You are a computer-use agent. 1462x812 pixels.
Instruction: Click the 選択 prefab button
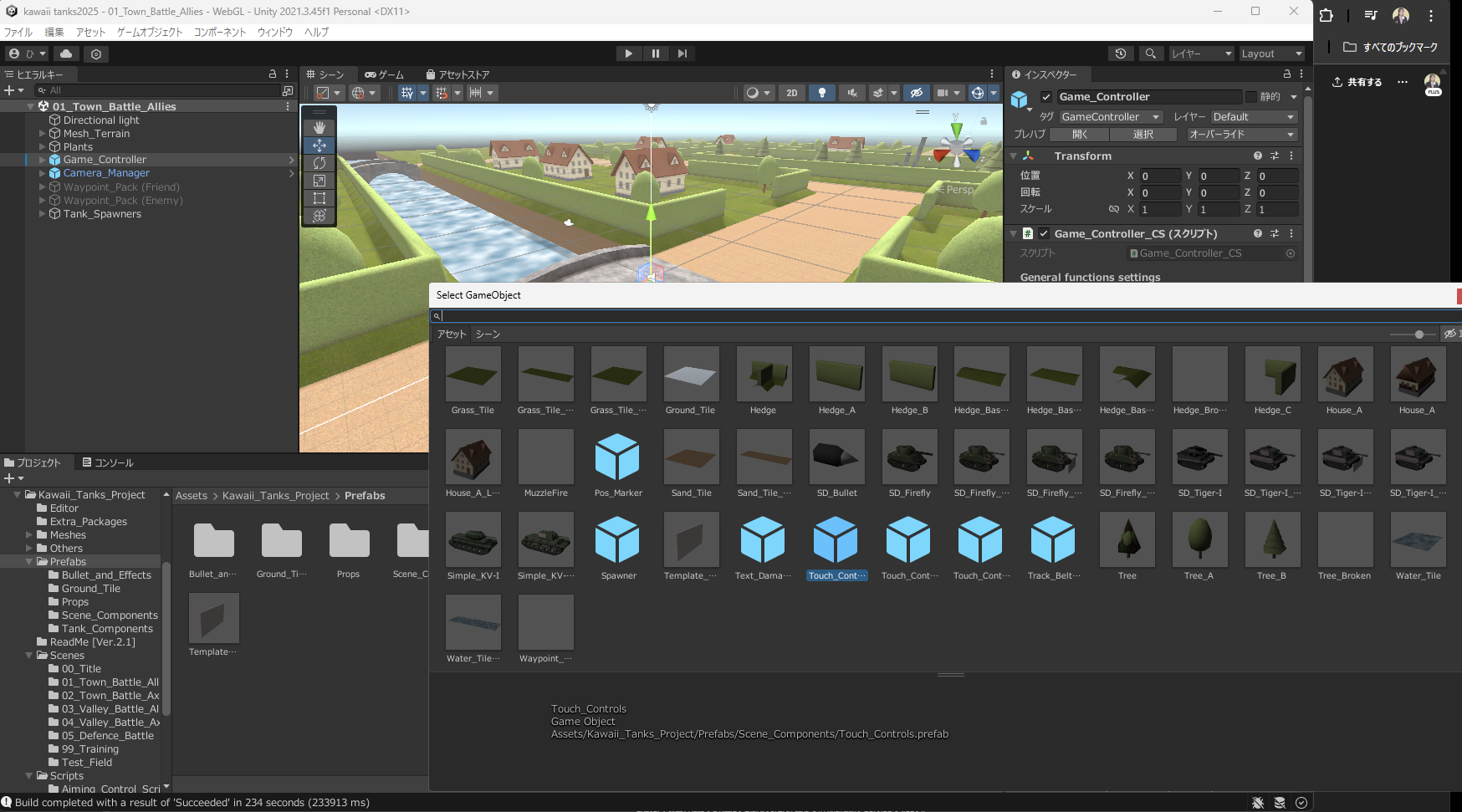1143,135
